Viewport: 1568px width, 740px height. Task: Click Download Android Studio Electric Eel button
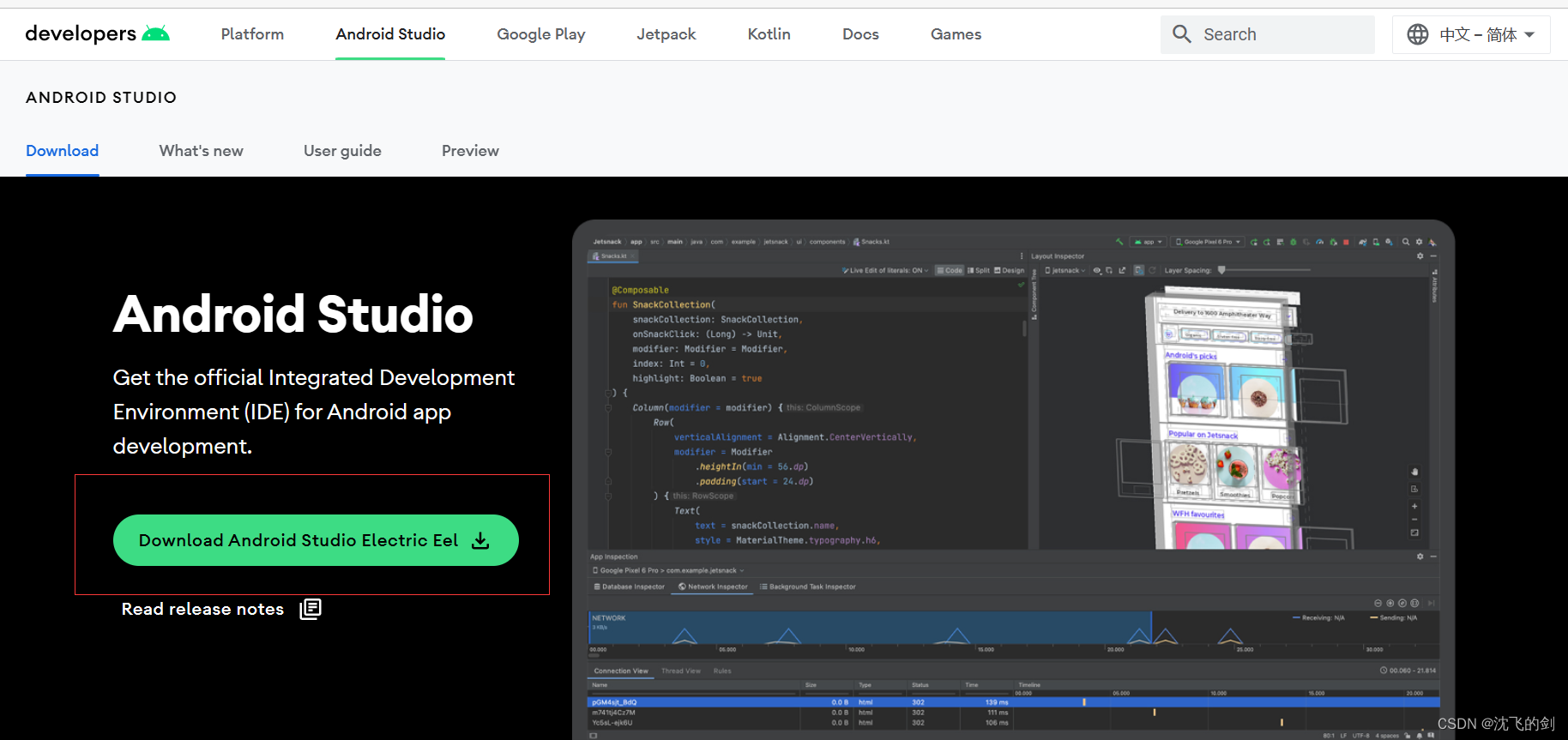click(x=316, y=540)
